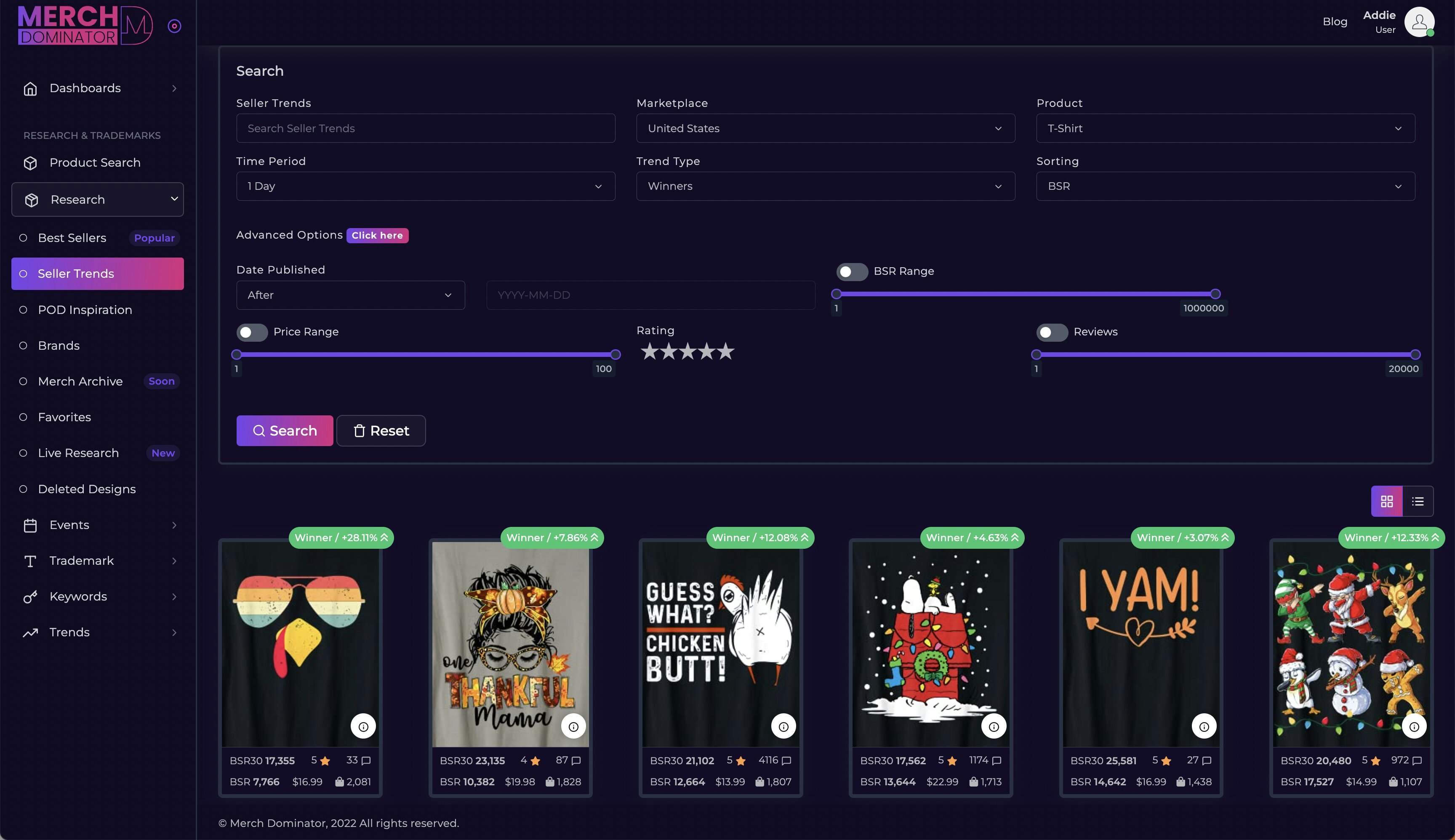Click Reviews slider minimum handle
Image resolution: width=1455 pixels, height=840 pixels.
tap(1037, 354)
